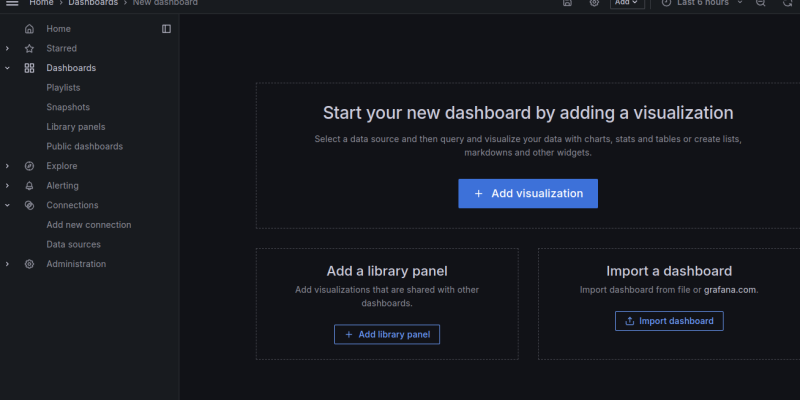
Task: Collapse the Dashboards section chevron
Action: click(8, 68)
